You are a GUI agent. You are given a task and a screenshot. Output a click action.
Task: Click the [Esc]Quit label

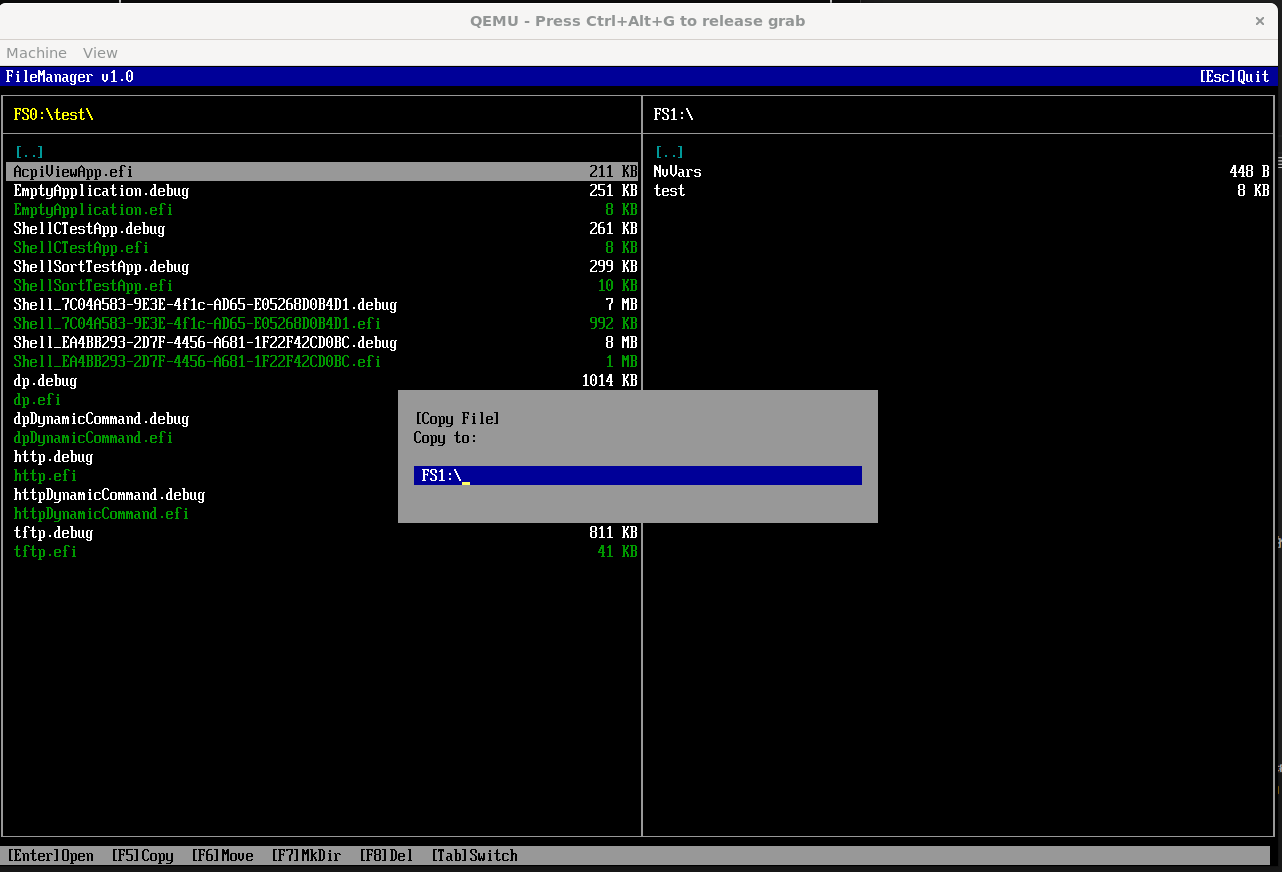tap(1234, 77)
